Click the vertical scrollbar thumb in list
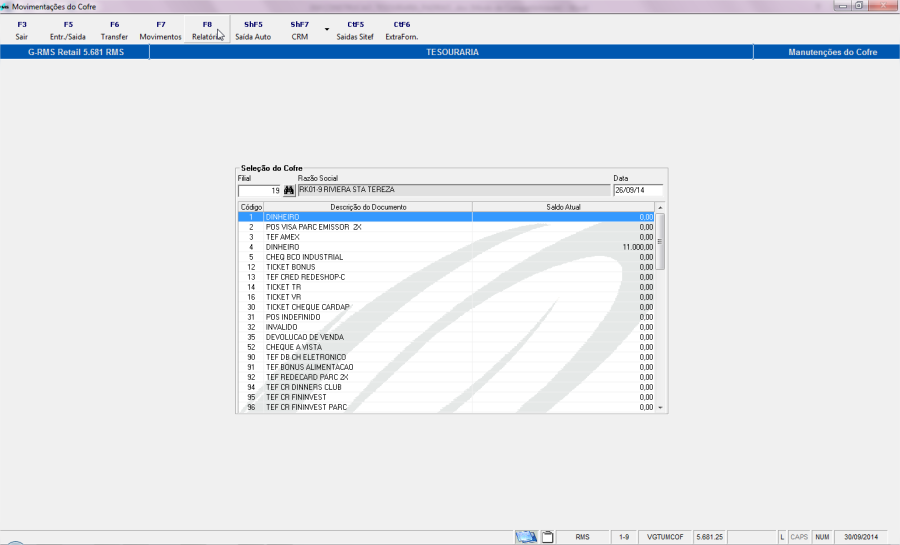 point(660,241)
